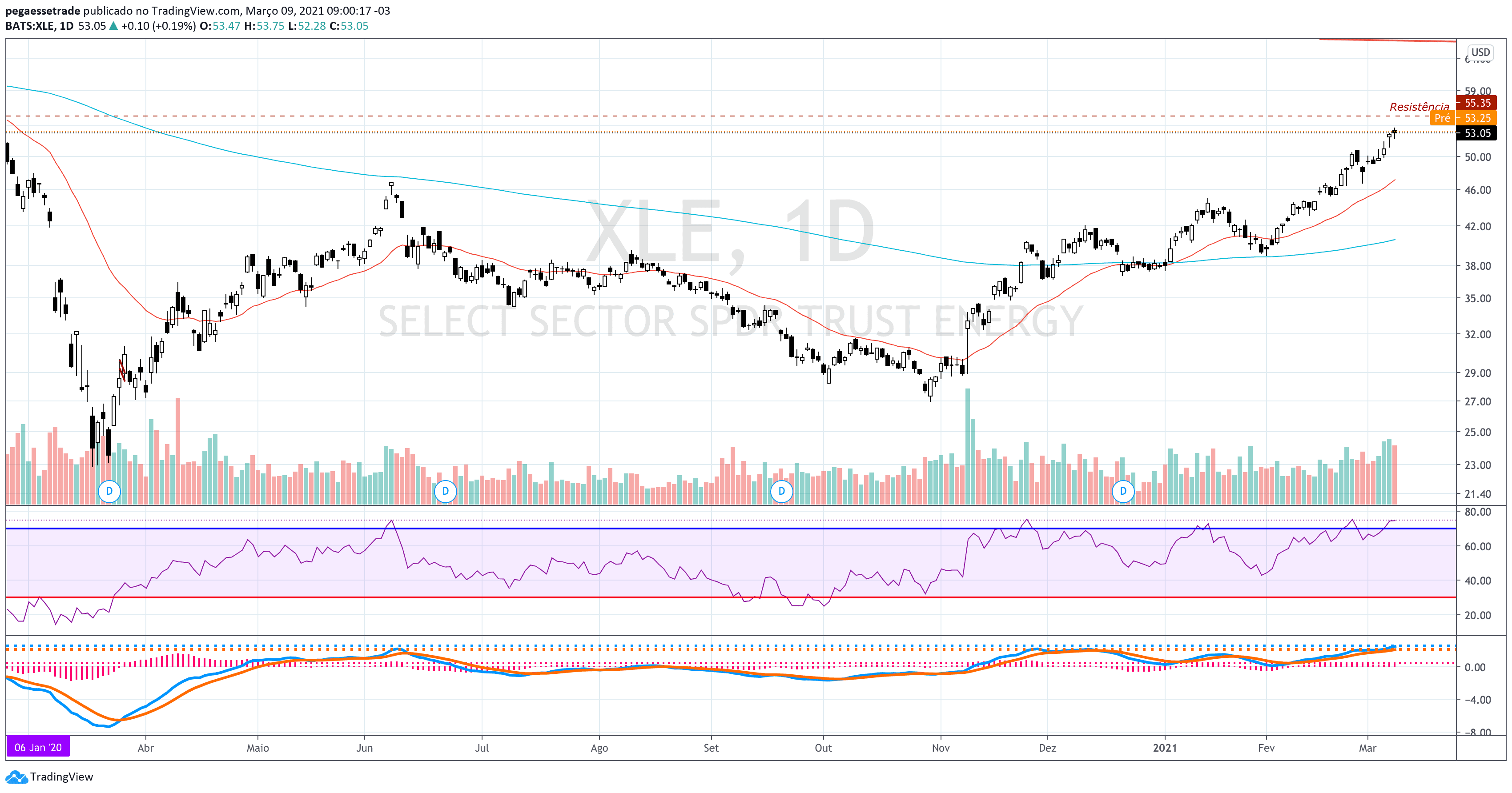The height and width of the screenshot is (793, 1512).
Task: Click the Set month label on time axis
Action: (x=711, y=748)
